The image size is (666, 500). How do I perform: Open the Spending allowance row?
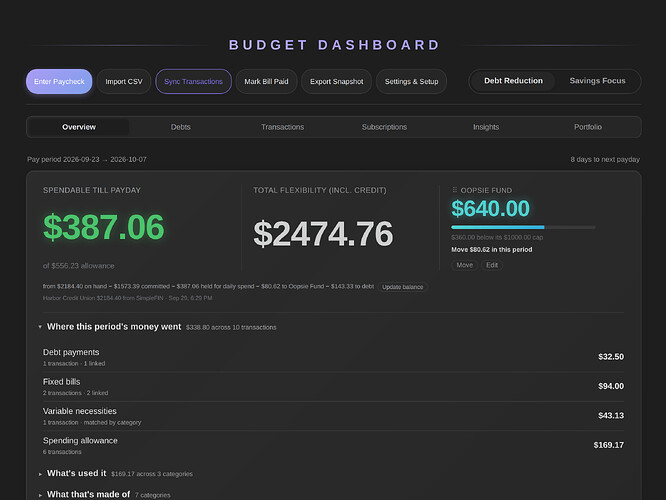[x=333, y=445]
